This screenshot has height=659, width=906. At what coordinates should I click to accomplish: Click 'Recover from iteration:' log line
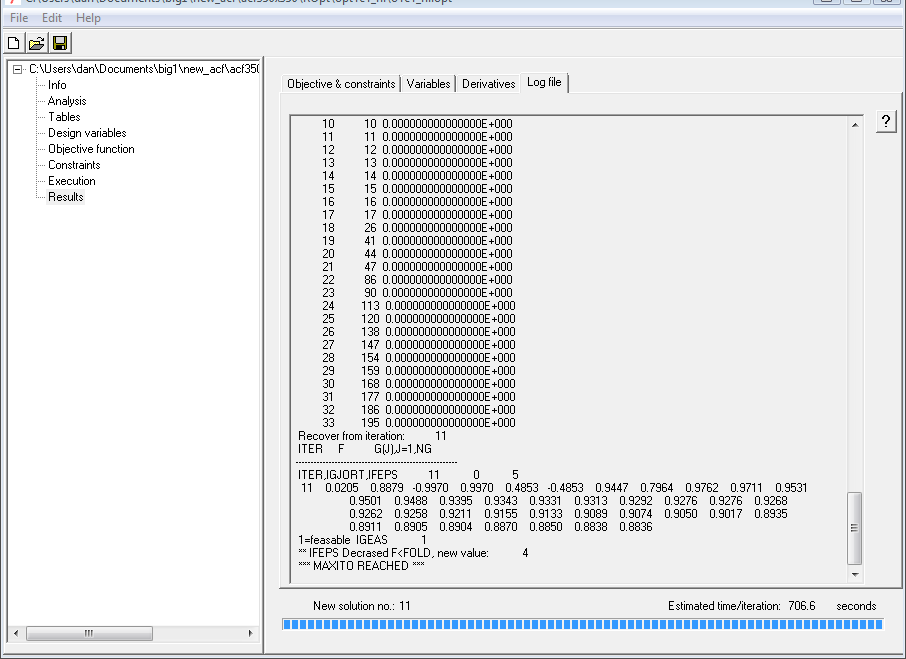(372, 436)
